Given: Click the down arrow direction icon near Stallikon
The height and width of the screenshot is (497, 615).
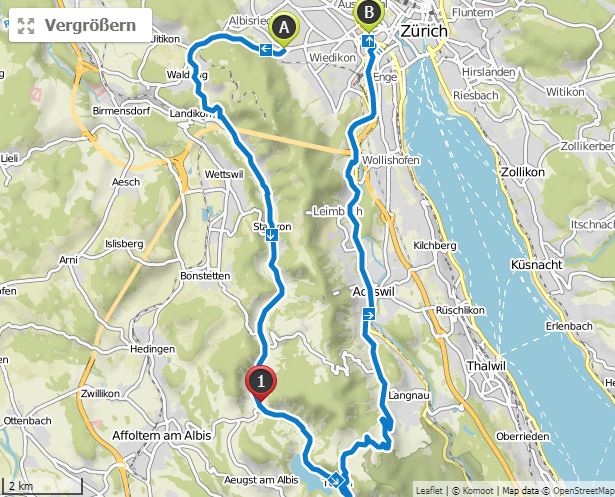Looking at the screenshot, I should 271,235.
